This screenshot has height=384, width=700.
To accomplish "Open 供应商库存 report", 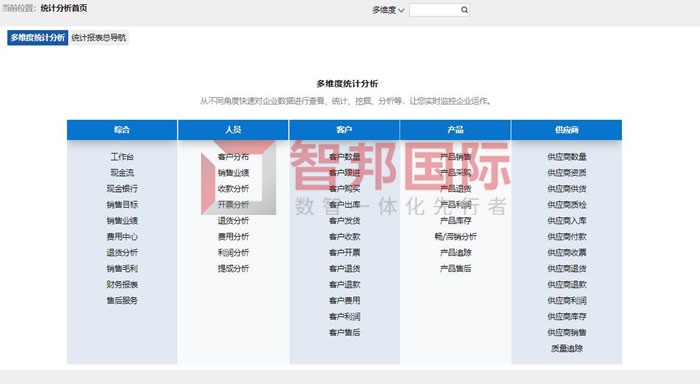I will click(x=567, y=317).
